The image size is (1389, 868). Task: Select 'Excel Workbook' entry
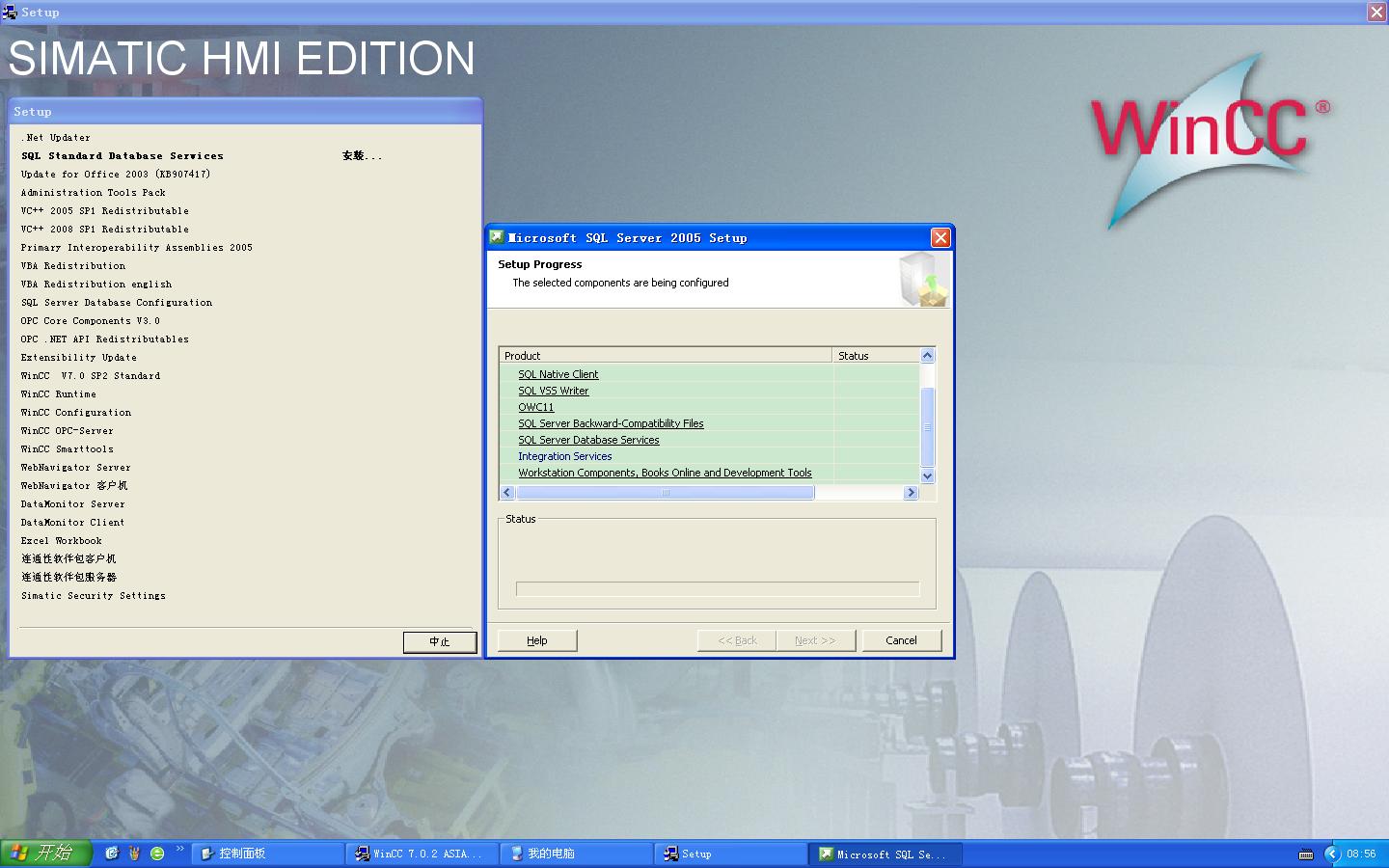[62, 541]
